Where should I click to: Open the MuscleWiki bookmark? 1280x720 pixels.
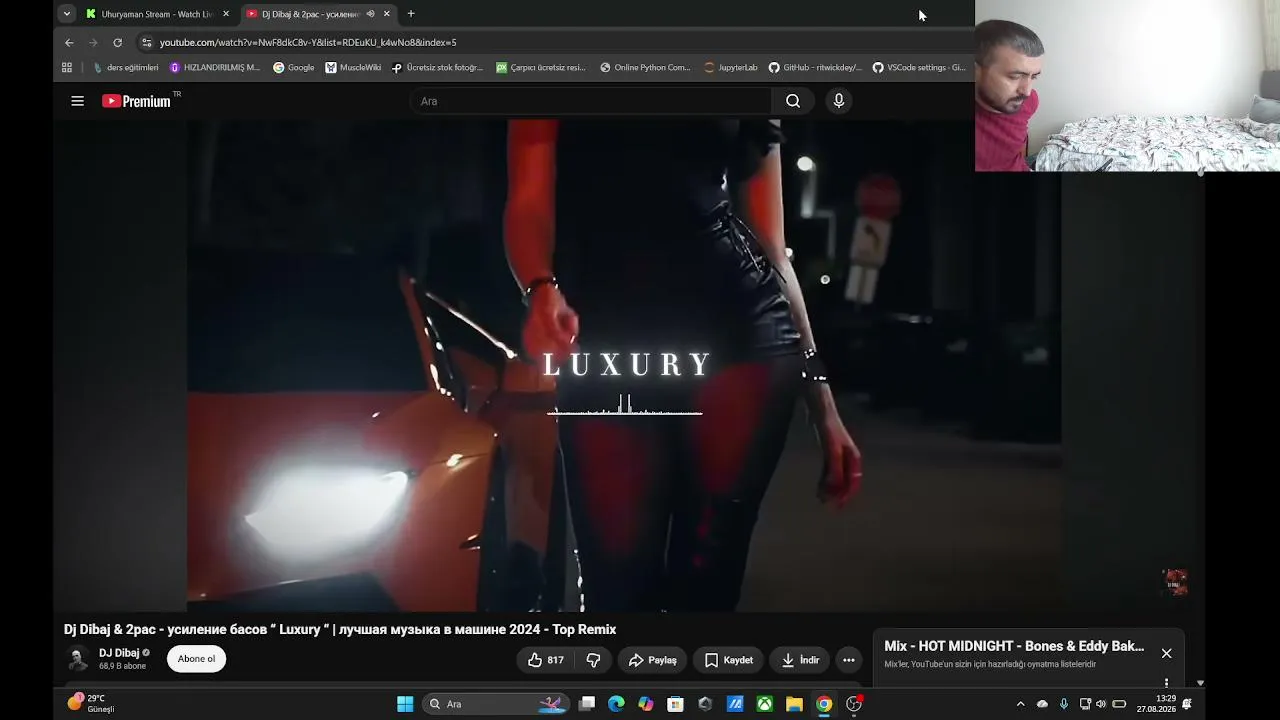[x=353, y=68]
